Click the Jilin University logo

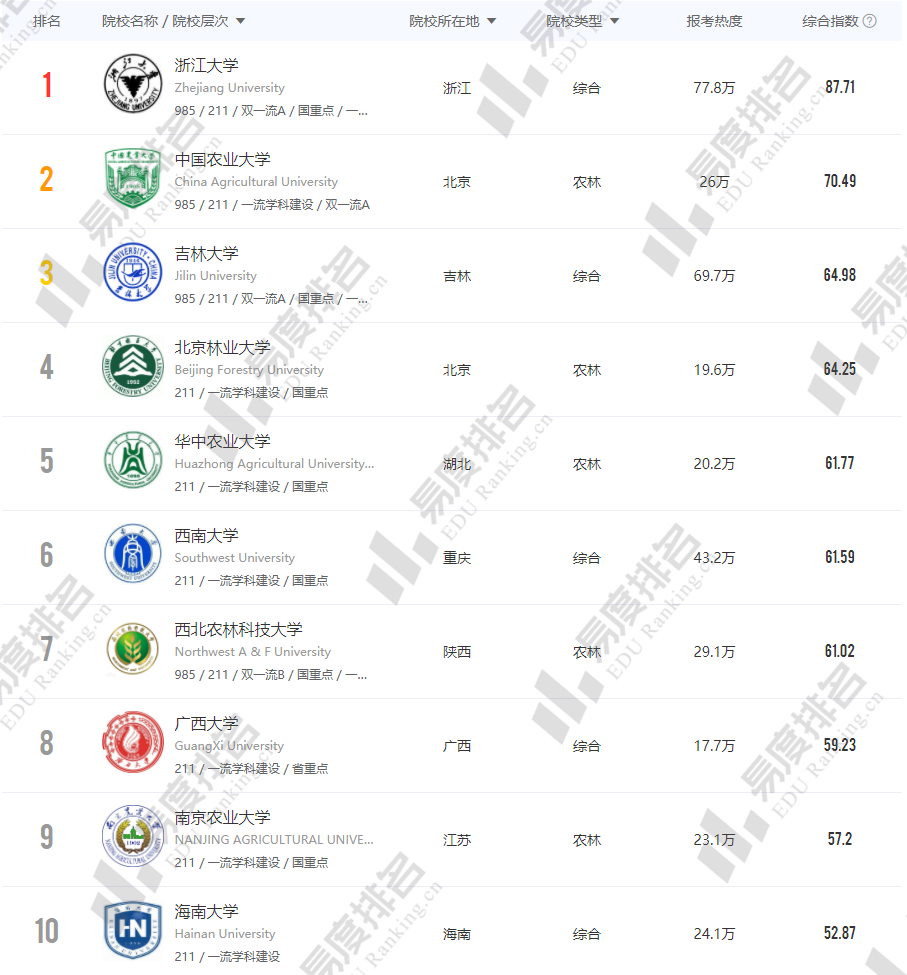click(133, 273)
